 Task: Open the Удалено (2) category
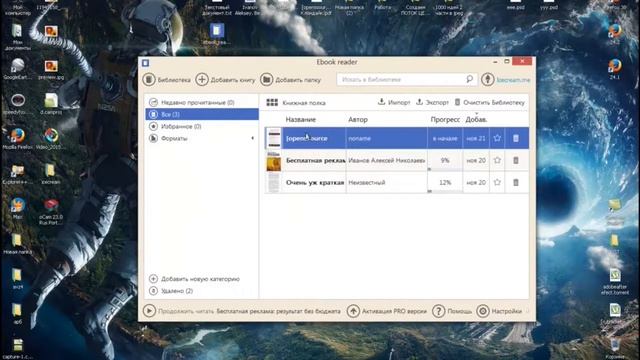[171, 291]
